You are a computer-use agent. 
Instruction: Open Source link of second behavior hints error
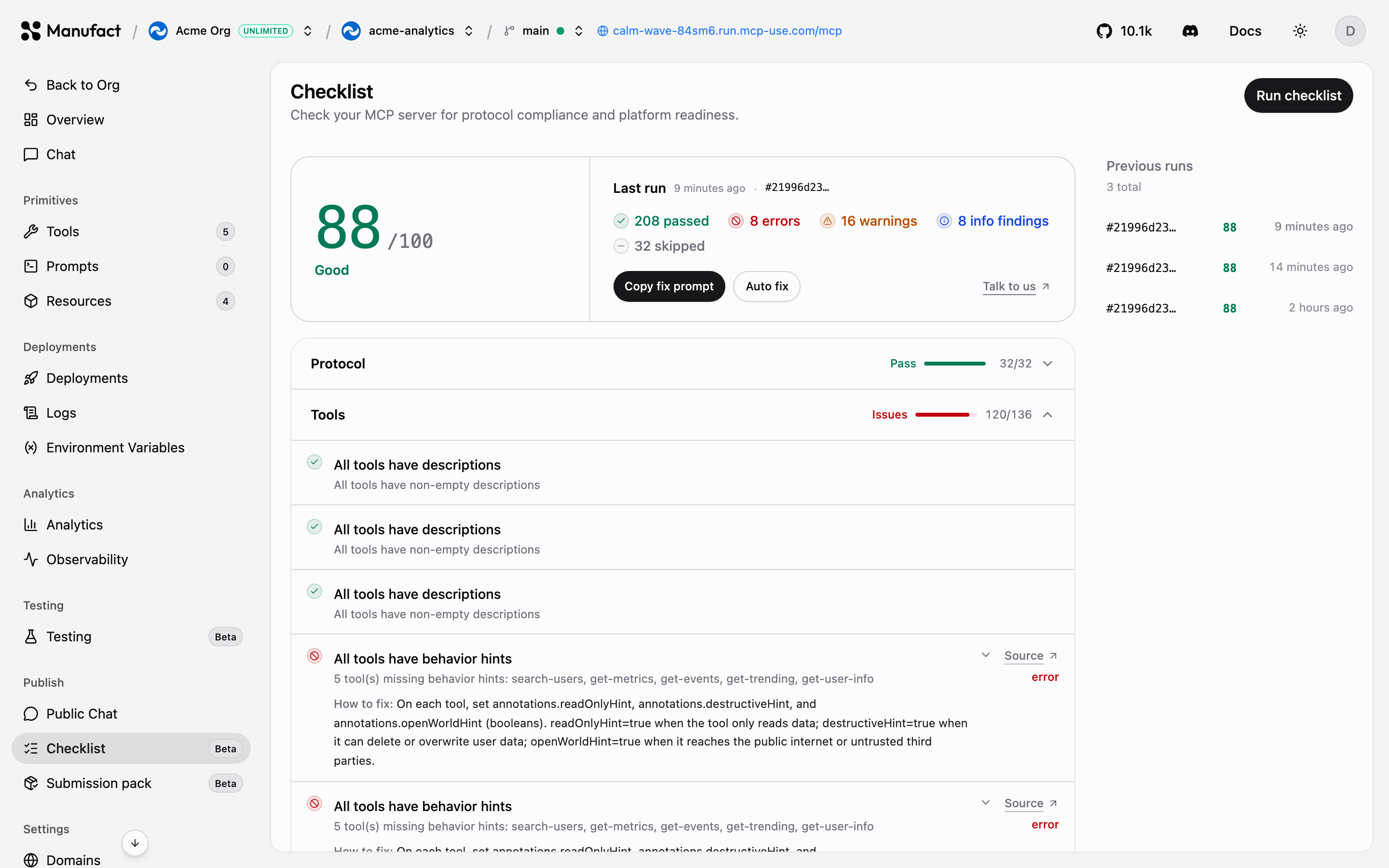pos(1030,803)
